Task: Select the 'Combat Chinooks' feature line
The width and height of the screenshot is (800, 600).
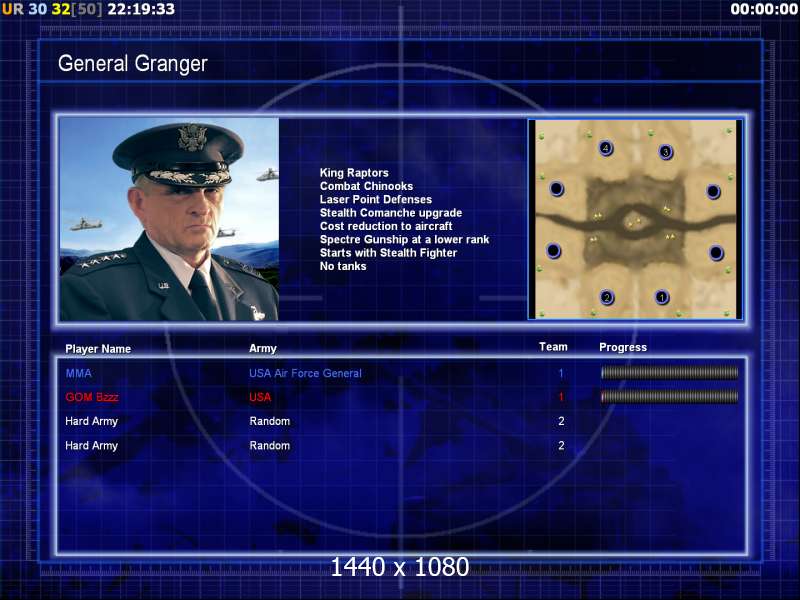Action: coord(366,186)
